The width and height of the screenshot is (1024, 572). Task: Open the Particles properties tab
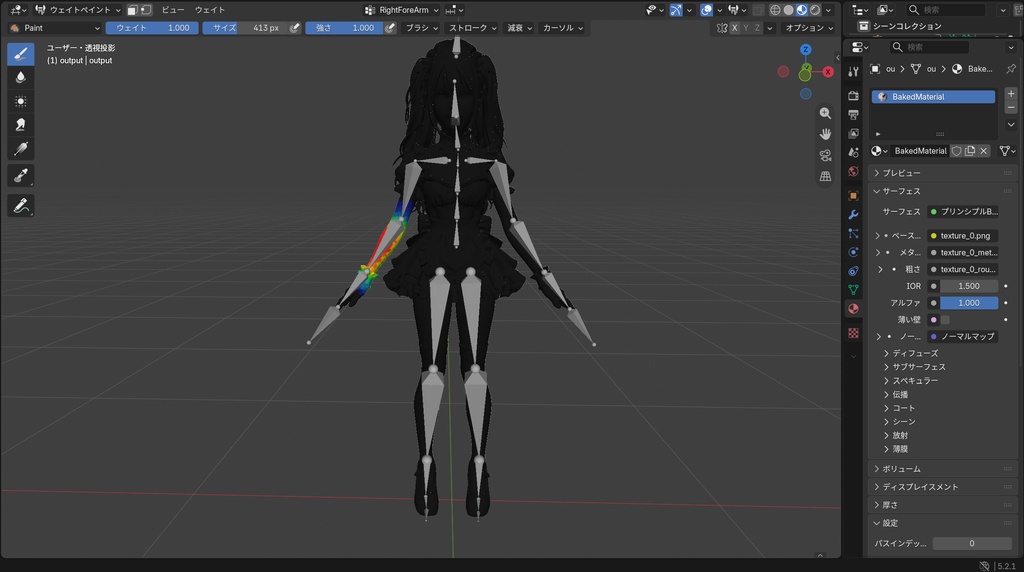pyautogui.click(x=853, y=233)
